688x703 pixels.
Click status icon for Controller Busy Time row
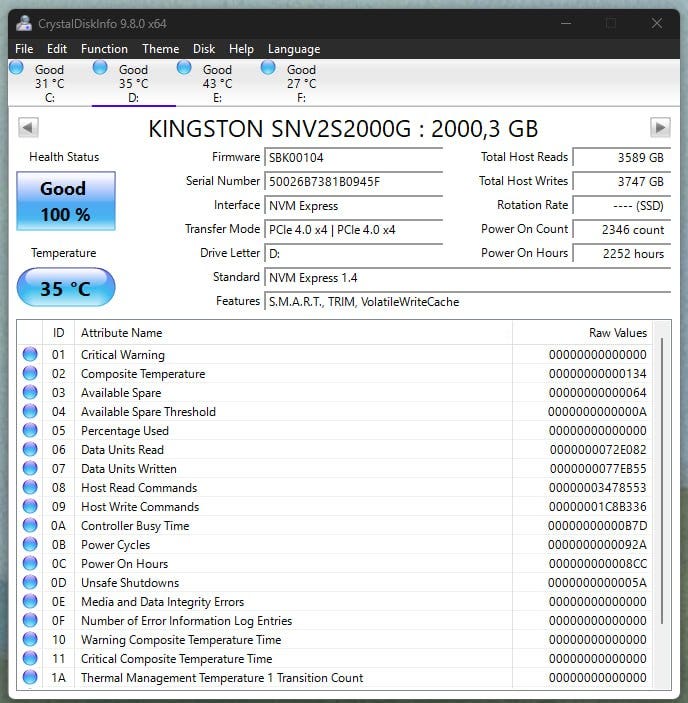coord(30,525)
